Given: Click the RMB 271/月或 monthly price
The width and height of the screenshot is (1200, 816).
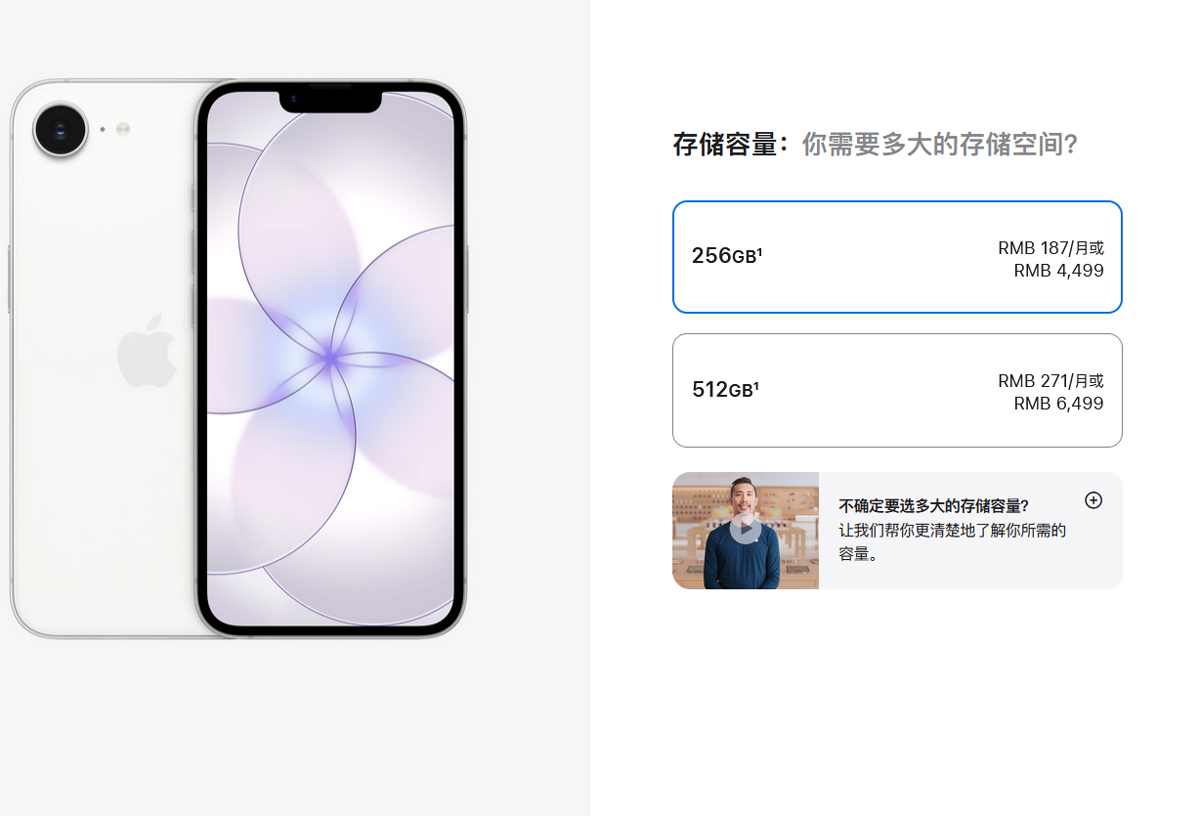Looking at the screenshot, I should tap(1051, 381).
